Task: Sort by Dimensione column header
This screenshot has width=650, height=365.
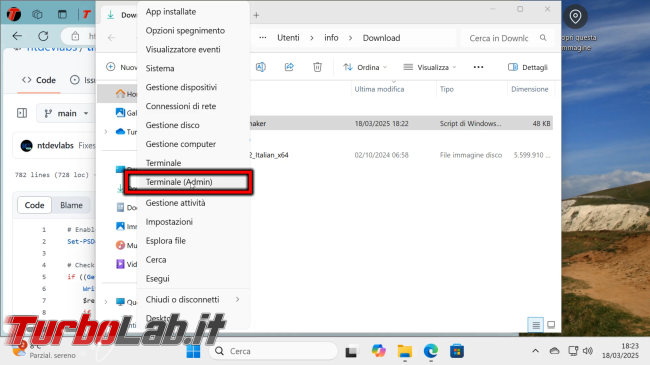Action: 530,89
